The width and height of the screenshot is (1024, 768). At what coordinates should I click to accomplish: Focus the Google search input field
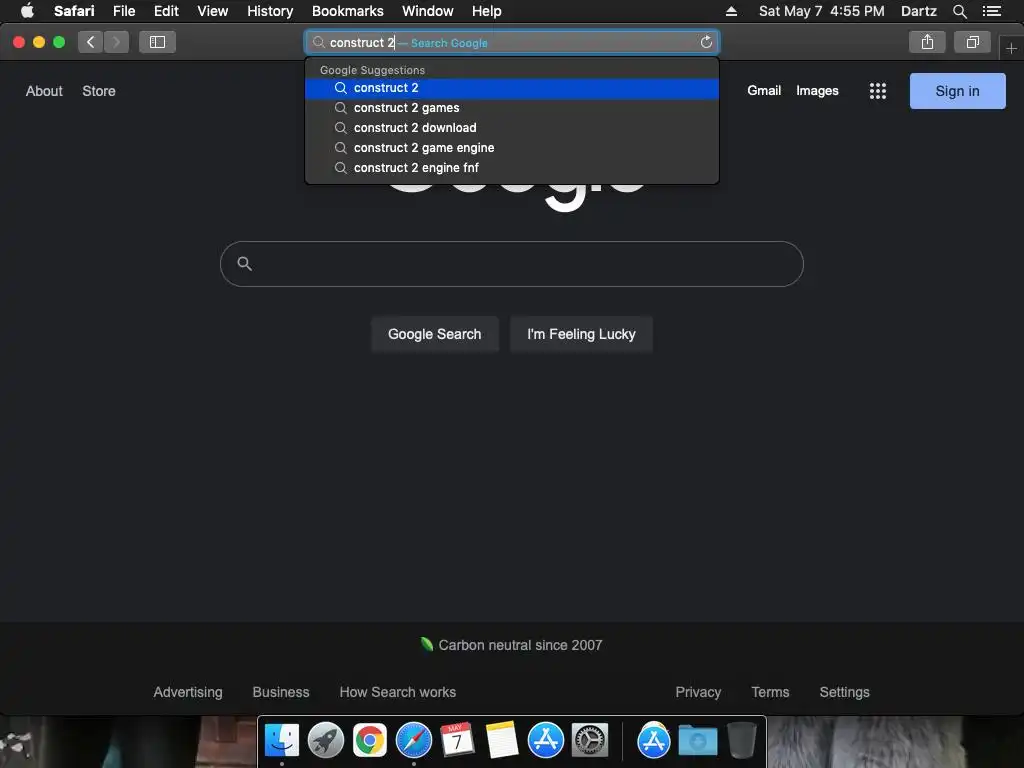512,264
